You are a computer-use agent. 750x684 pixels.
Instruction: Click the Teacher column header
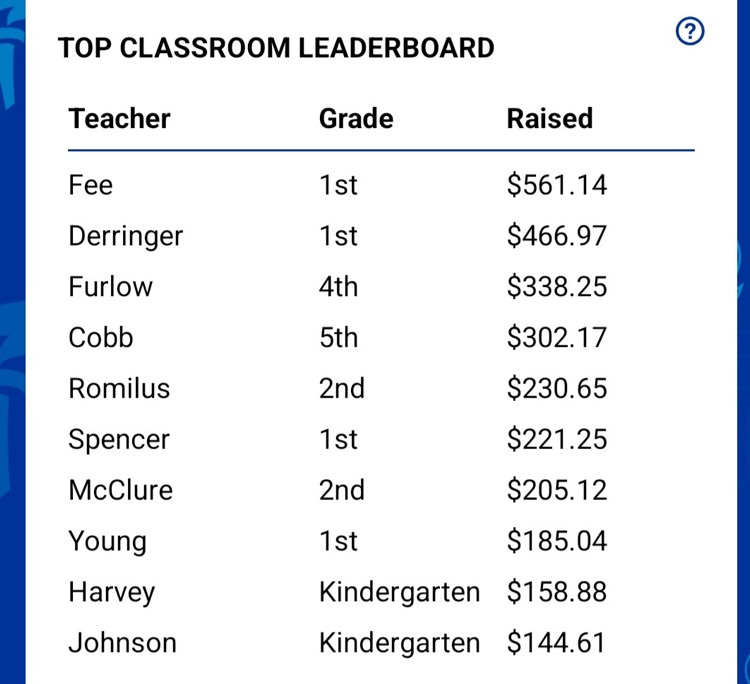click(119, 119)
